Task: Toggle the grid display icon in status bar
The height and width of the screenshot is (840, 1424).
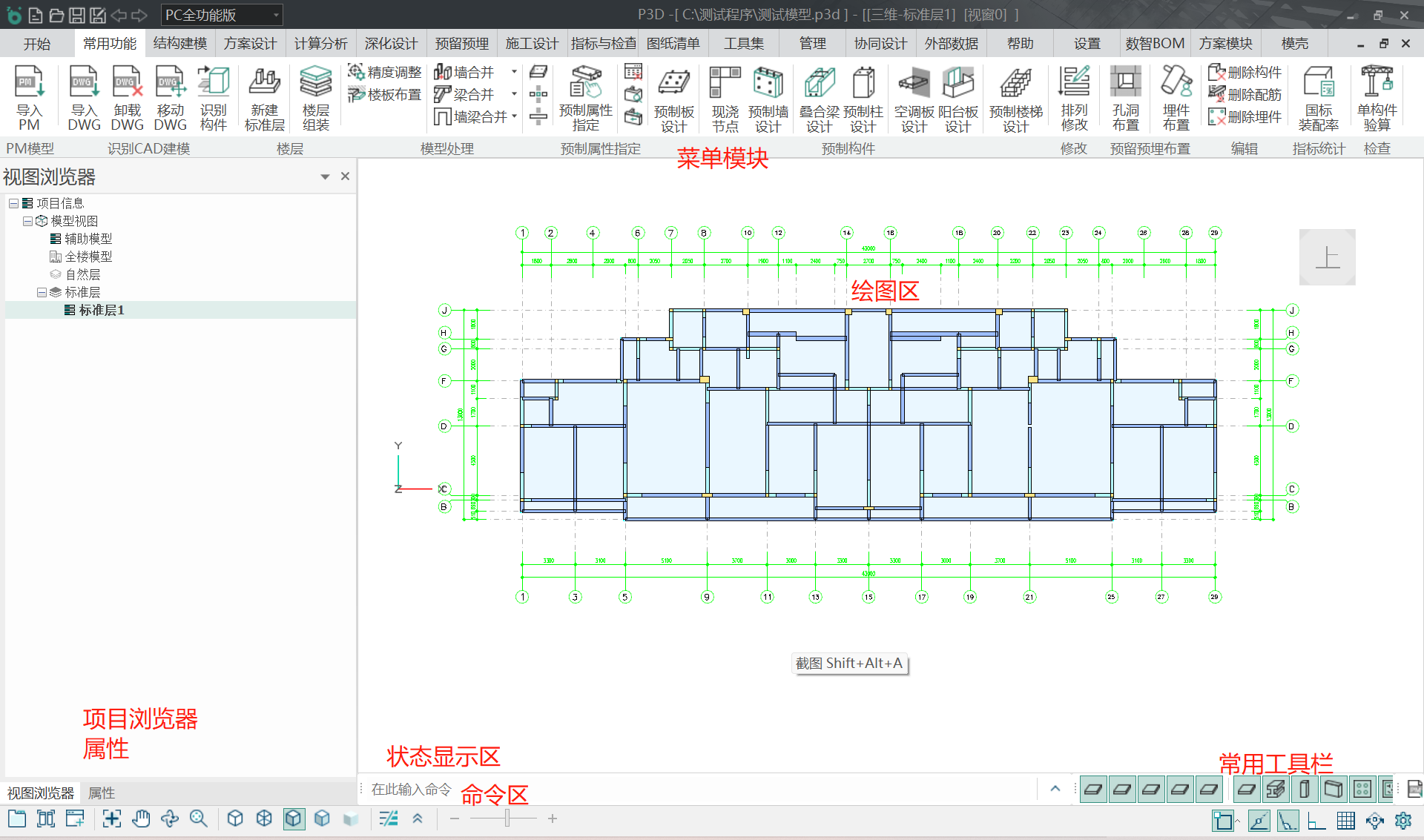Action: (1345, 821)
